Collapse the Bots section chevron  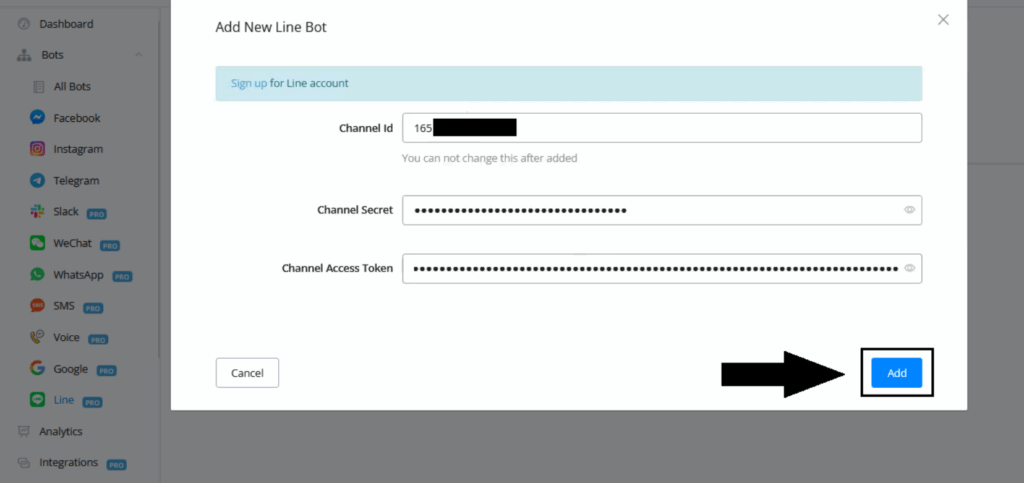pyautogui.click(x=138, y=55)
